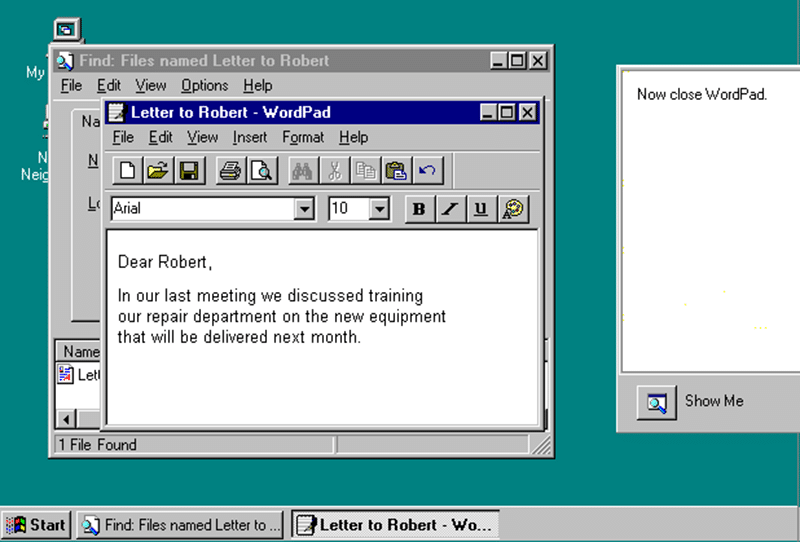Click the text 'Dear Robert,' in the document
Image resolution: width=800 pixels, height=542 pixels.
[x=165, y=262]
